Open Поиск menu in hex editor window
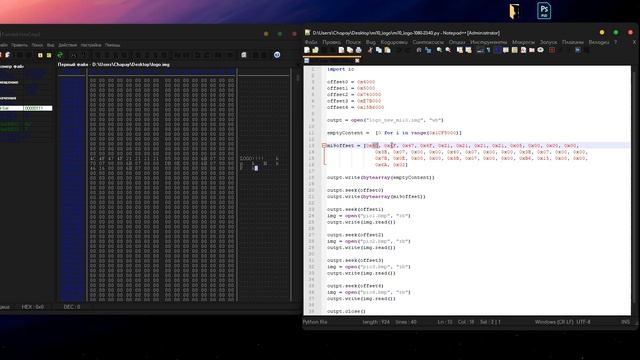 (37, 45)
